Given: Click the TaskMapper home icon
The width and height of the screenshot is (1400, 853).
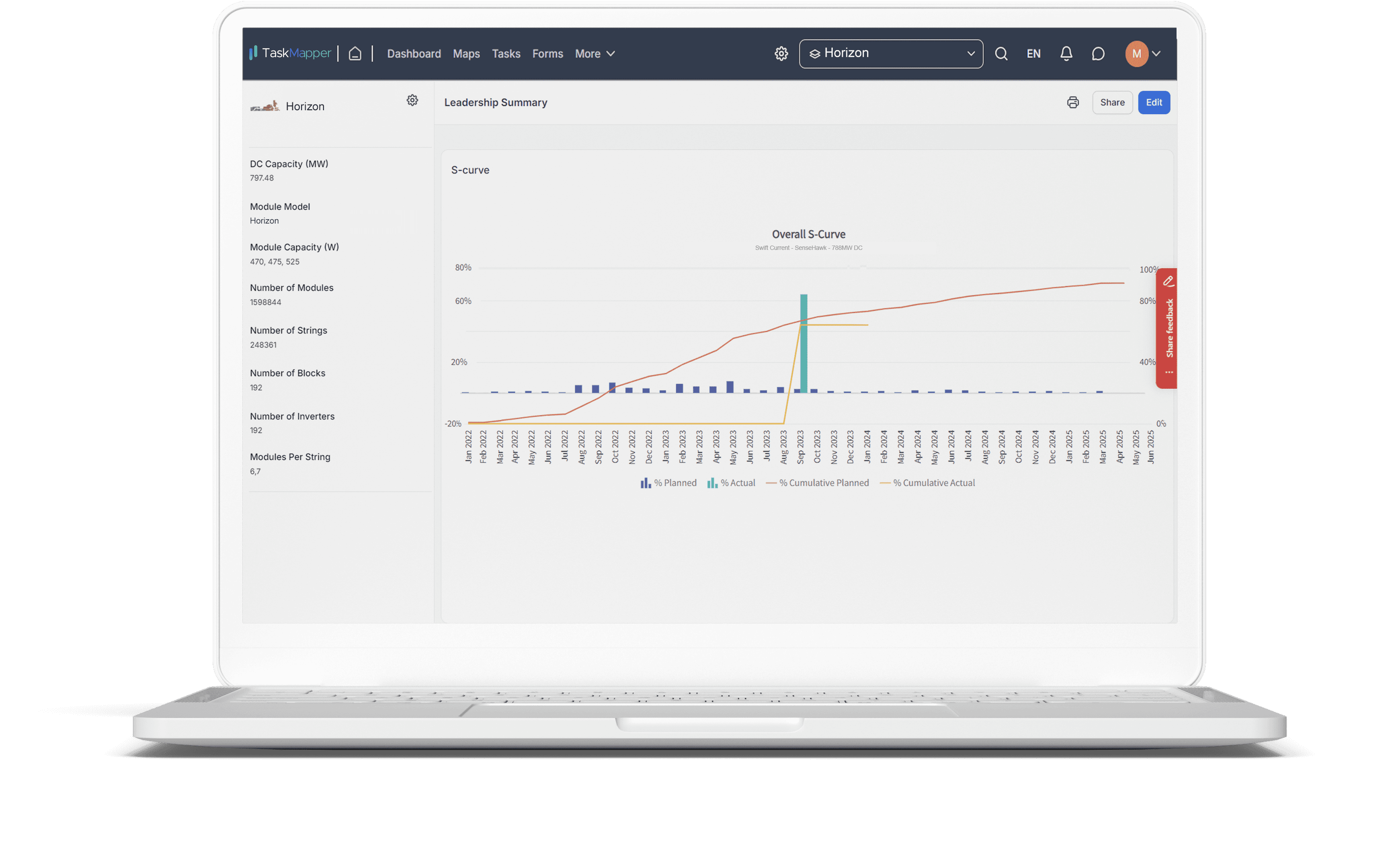Looking at the screenshot, I should [356, 53].
